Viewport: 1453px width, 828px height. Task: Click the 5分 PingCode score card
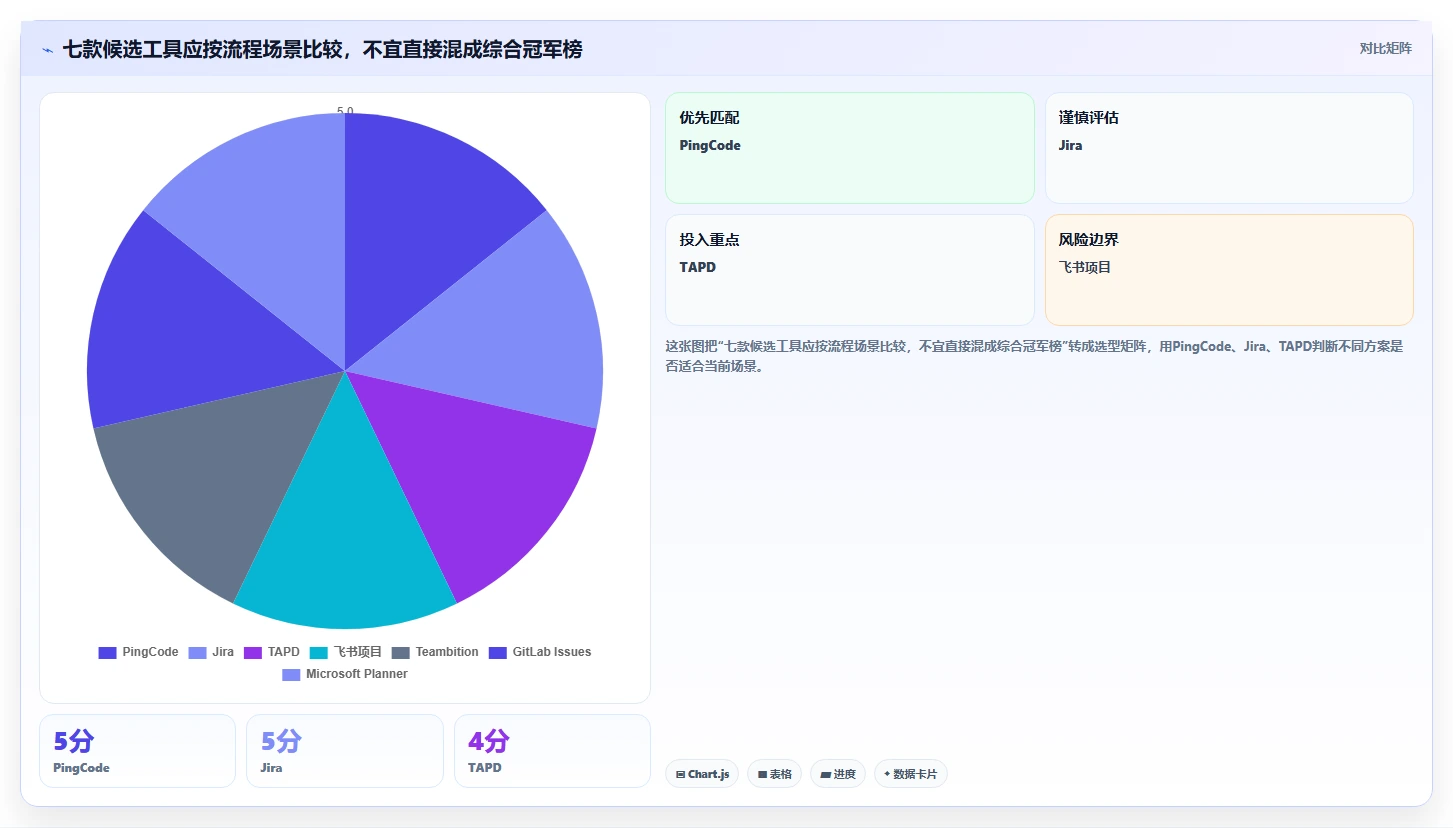(x=137, y=751)
